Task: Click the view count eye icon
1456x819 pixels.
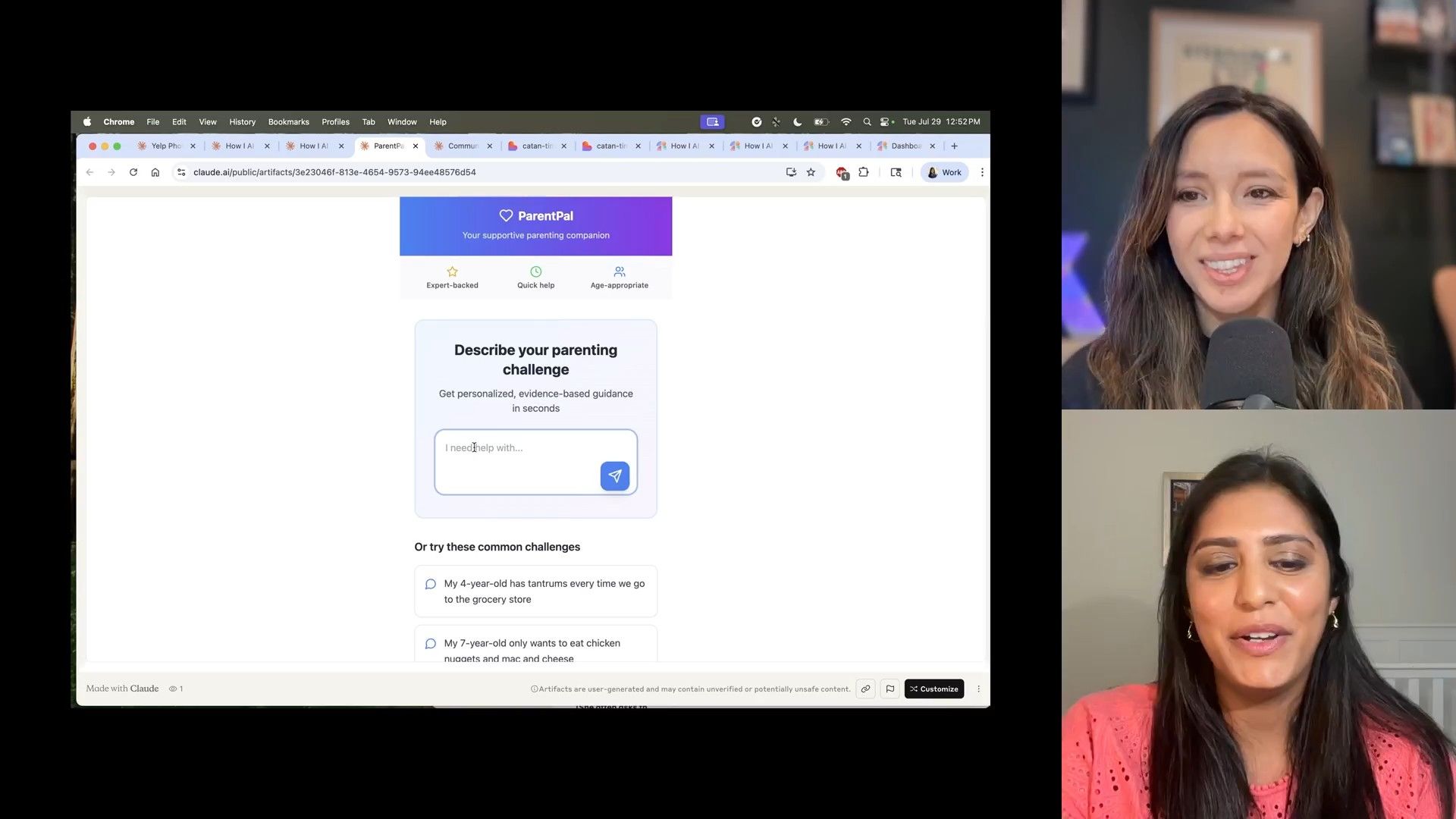Action: pyautogui.click(x=173, y=689)
